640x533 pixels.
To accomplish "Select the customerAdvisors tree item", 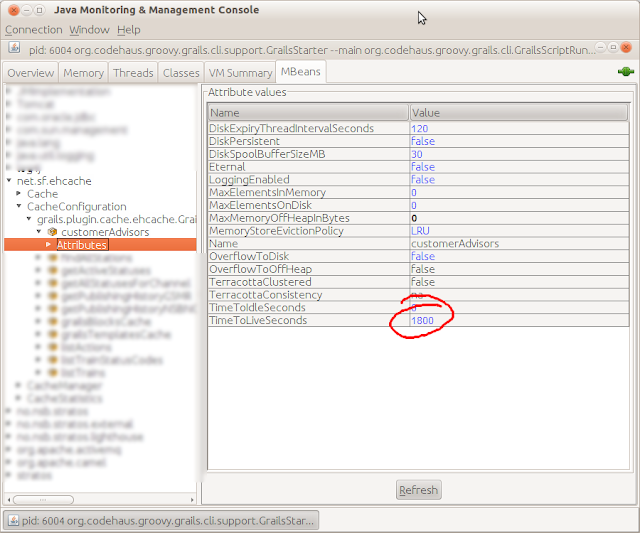I will tap(105, 232).
